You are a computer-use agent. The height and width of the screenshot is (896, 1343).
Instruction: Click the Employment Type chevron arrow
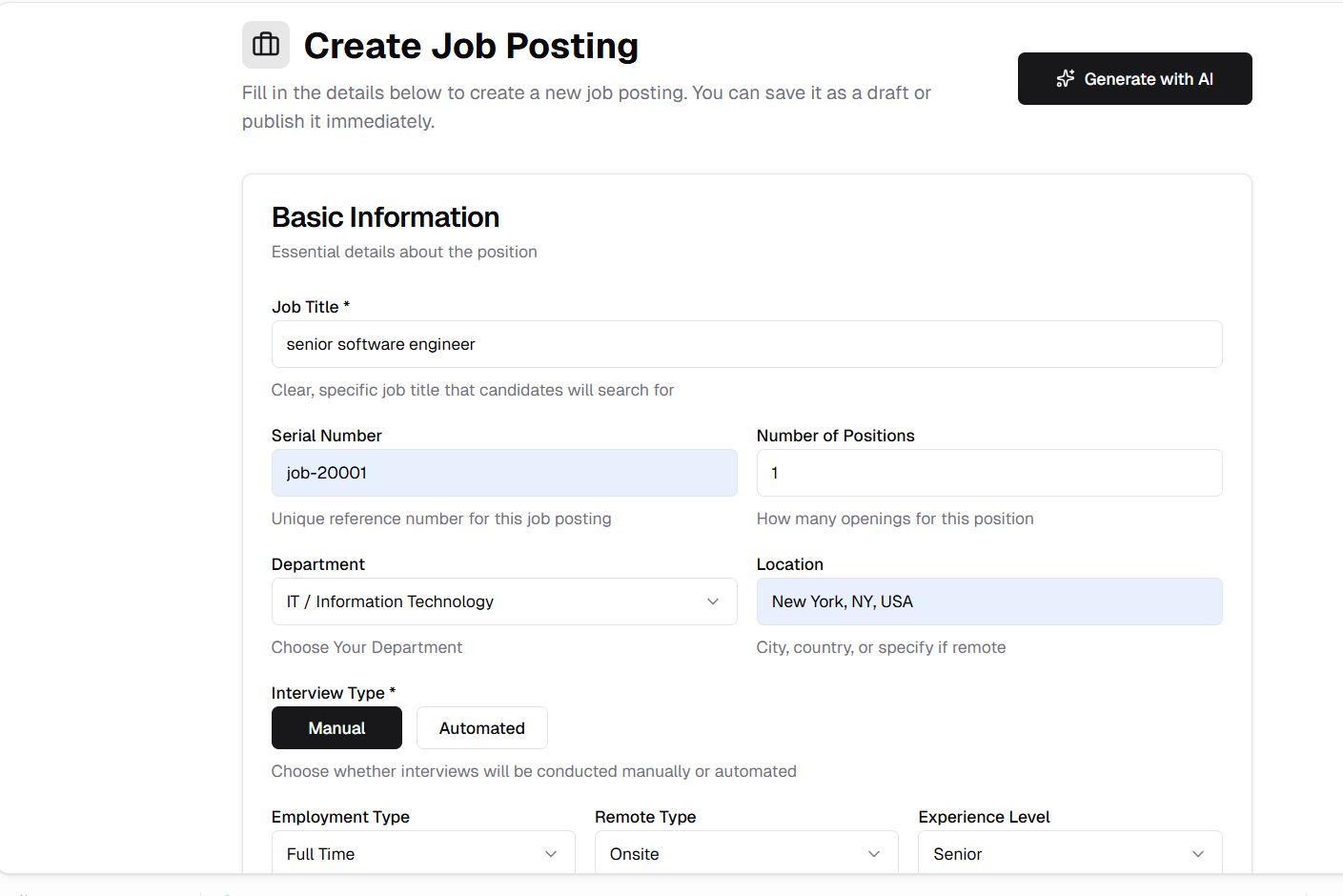point(550,854)
